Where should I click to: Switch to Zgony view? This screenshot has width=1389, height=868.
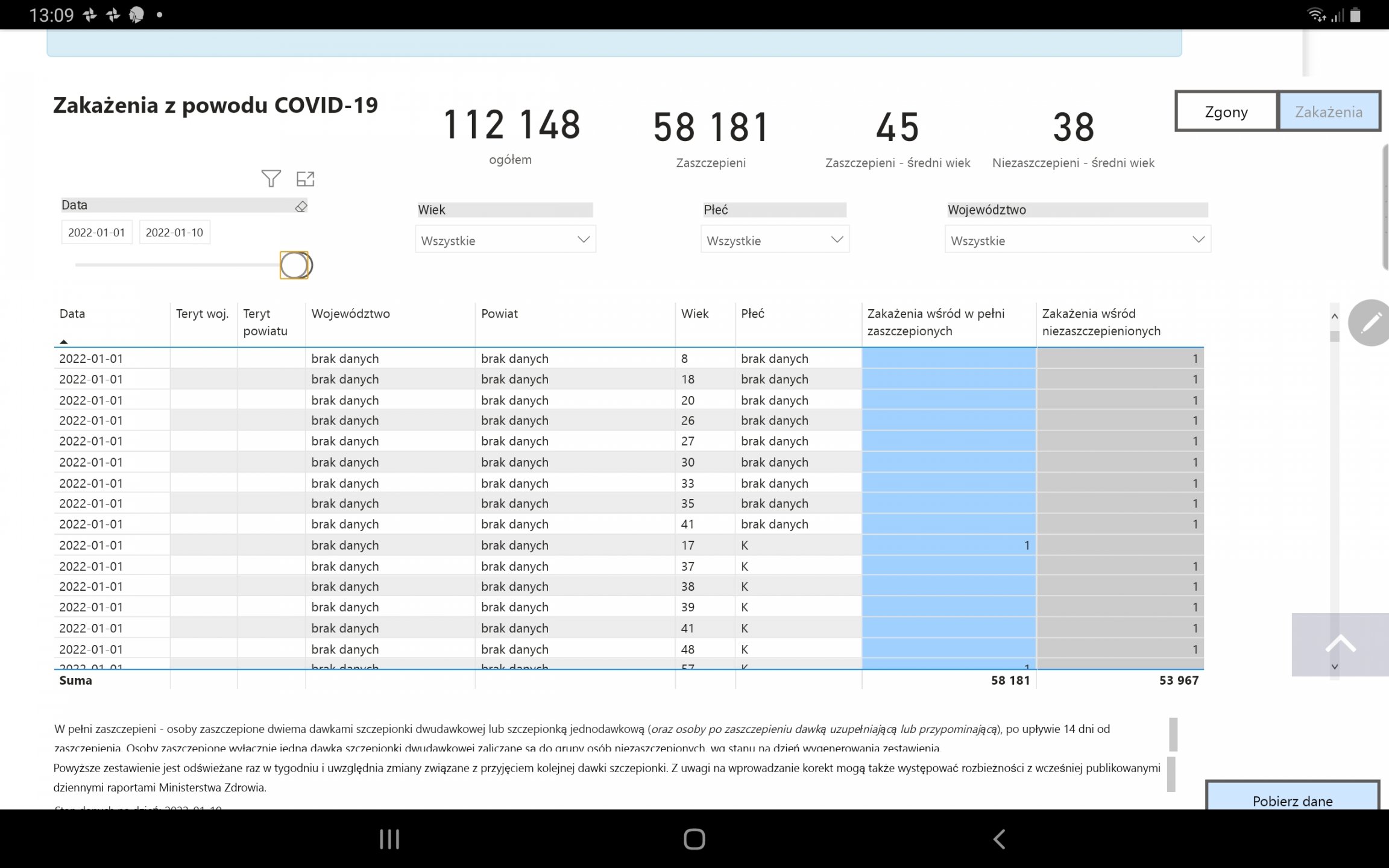coord(1226,112)
